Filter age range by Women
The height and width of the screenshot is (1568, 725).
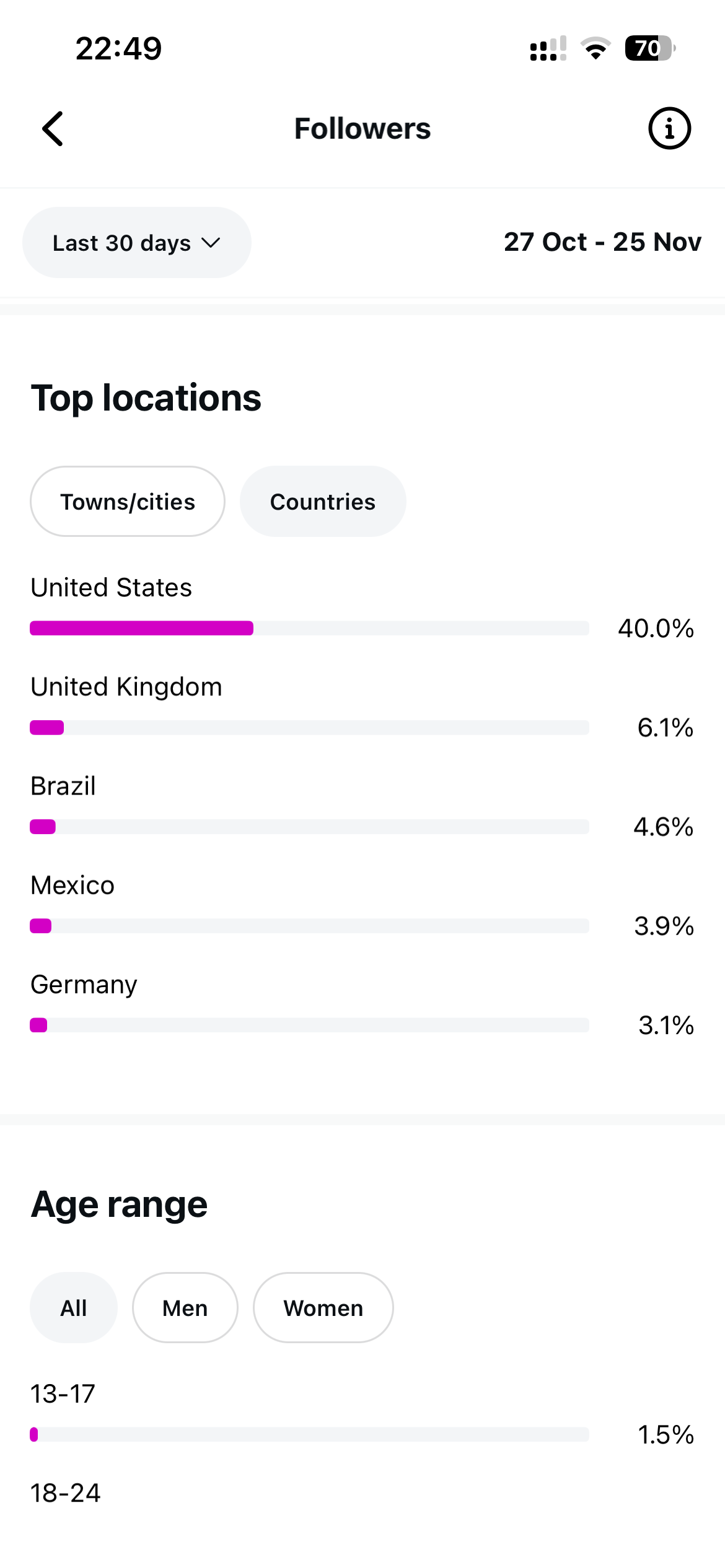click(x=323, y=1308)
